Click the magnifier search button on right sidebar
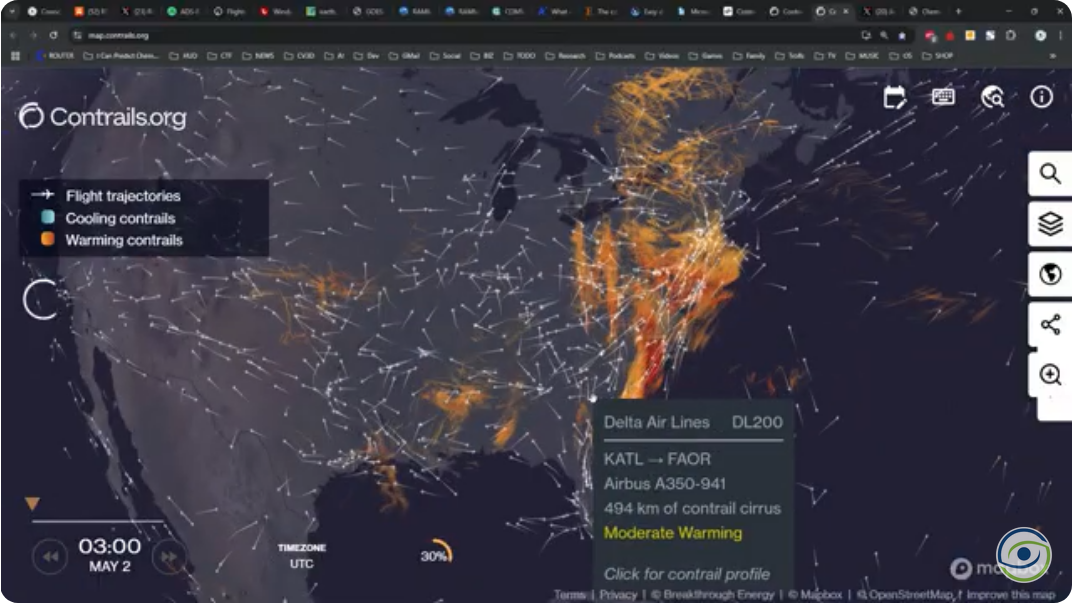 (1050, 174)
